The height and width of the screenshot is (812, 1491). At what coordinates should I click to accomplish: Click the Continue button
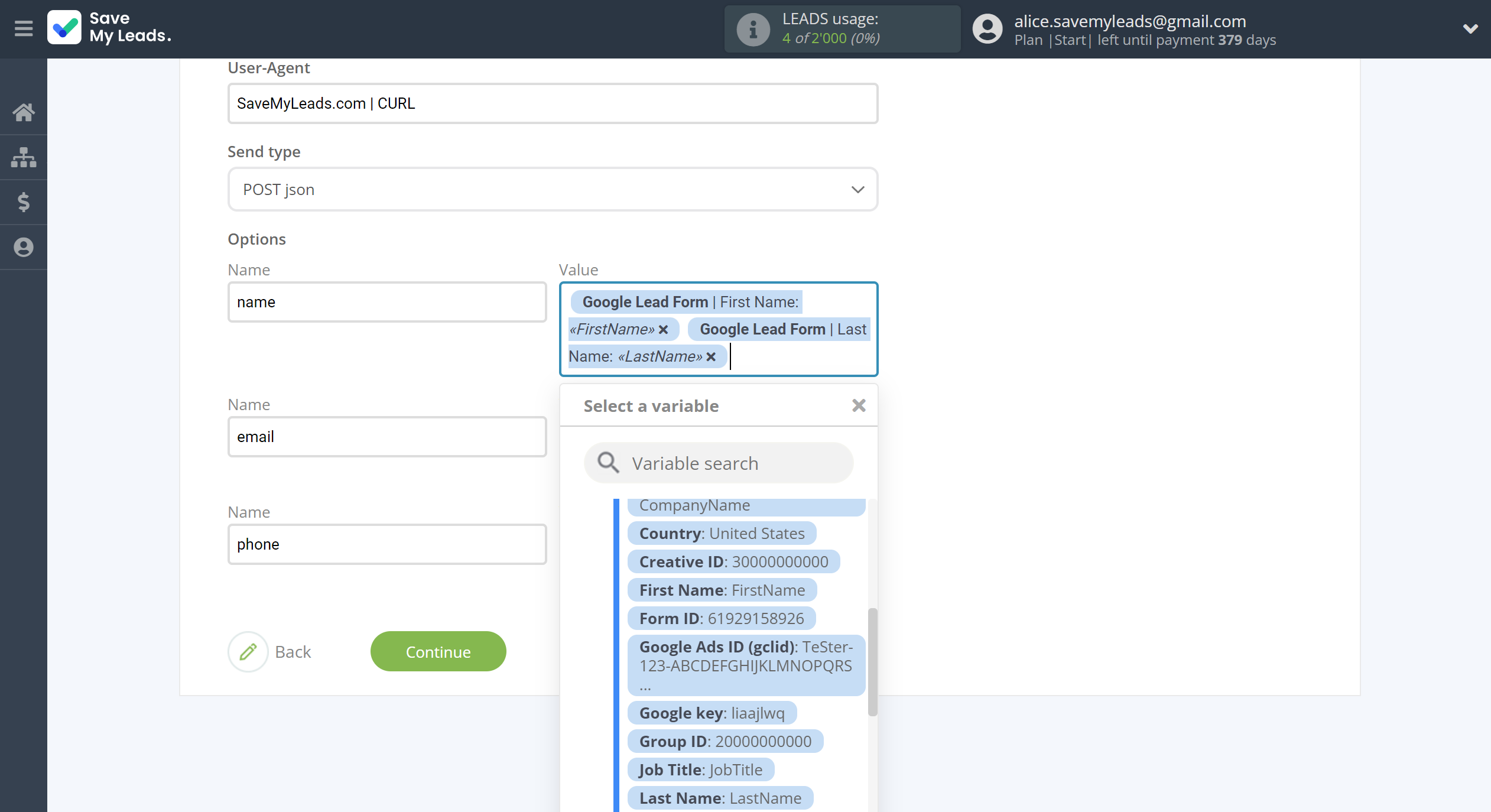438,652
